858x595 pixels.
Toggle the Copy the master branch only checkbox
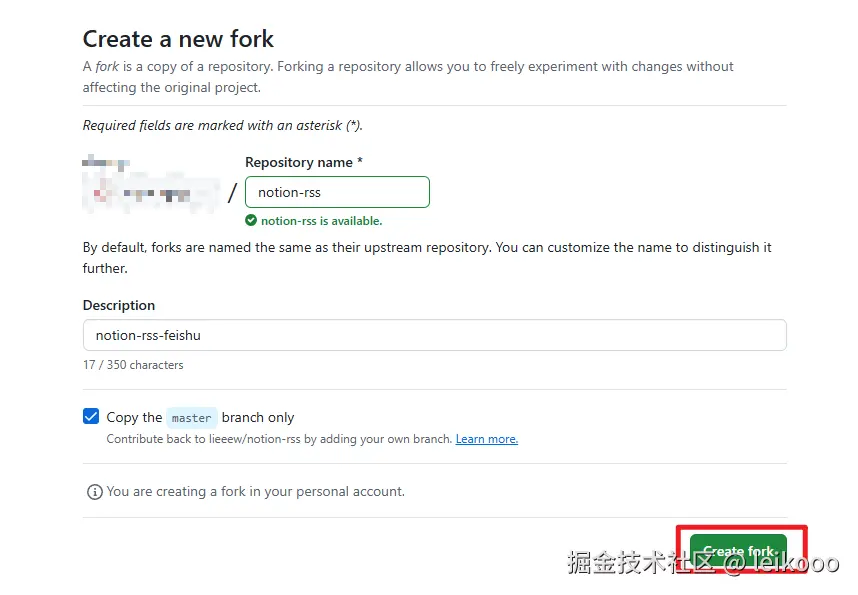click(x=92, y=417)
